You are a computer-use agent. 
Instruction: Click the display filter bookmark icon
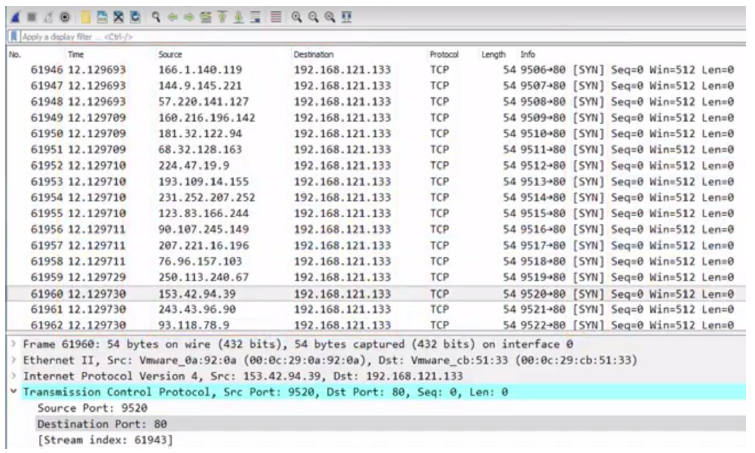(x=13, y=36)
